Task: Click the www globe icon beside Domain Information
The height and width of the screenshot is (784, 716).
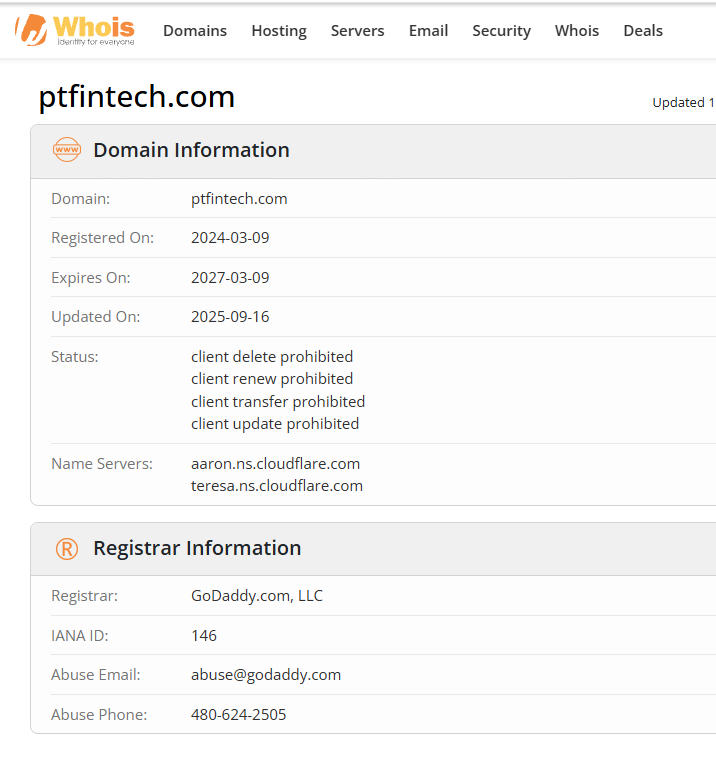Action: (x=67, y=150)
